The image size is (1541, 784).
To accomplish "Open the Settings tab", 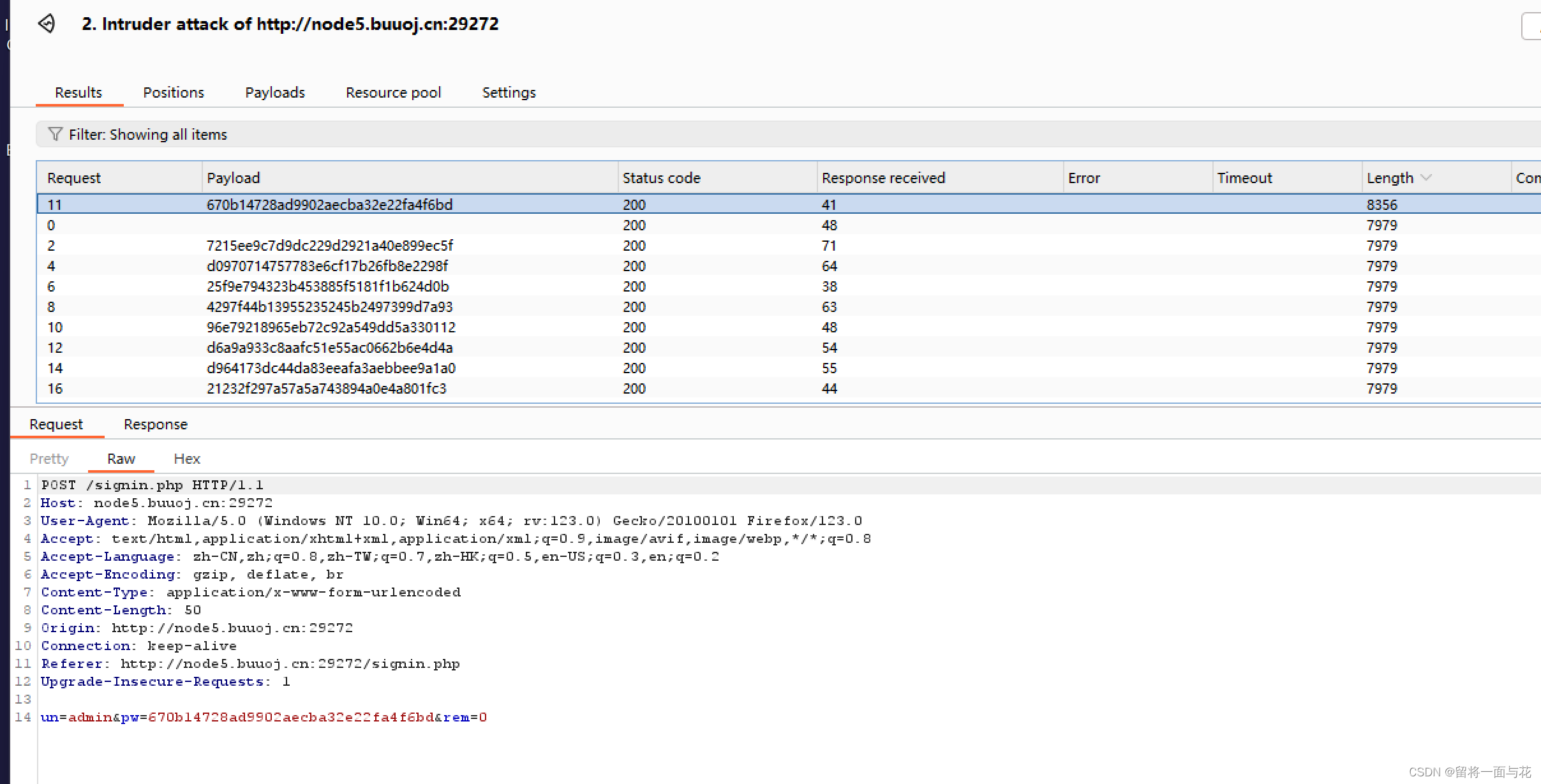I will point(509,92).
